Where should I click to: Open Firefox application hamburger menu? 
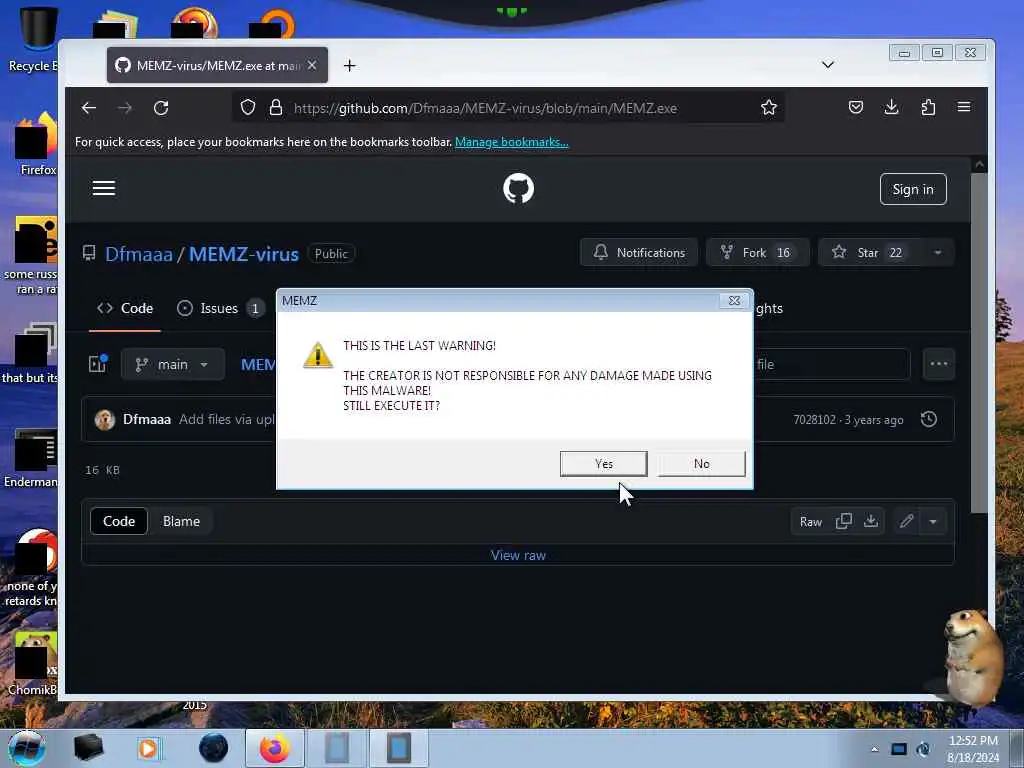click(964, 107)
